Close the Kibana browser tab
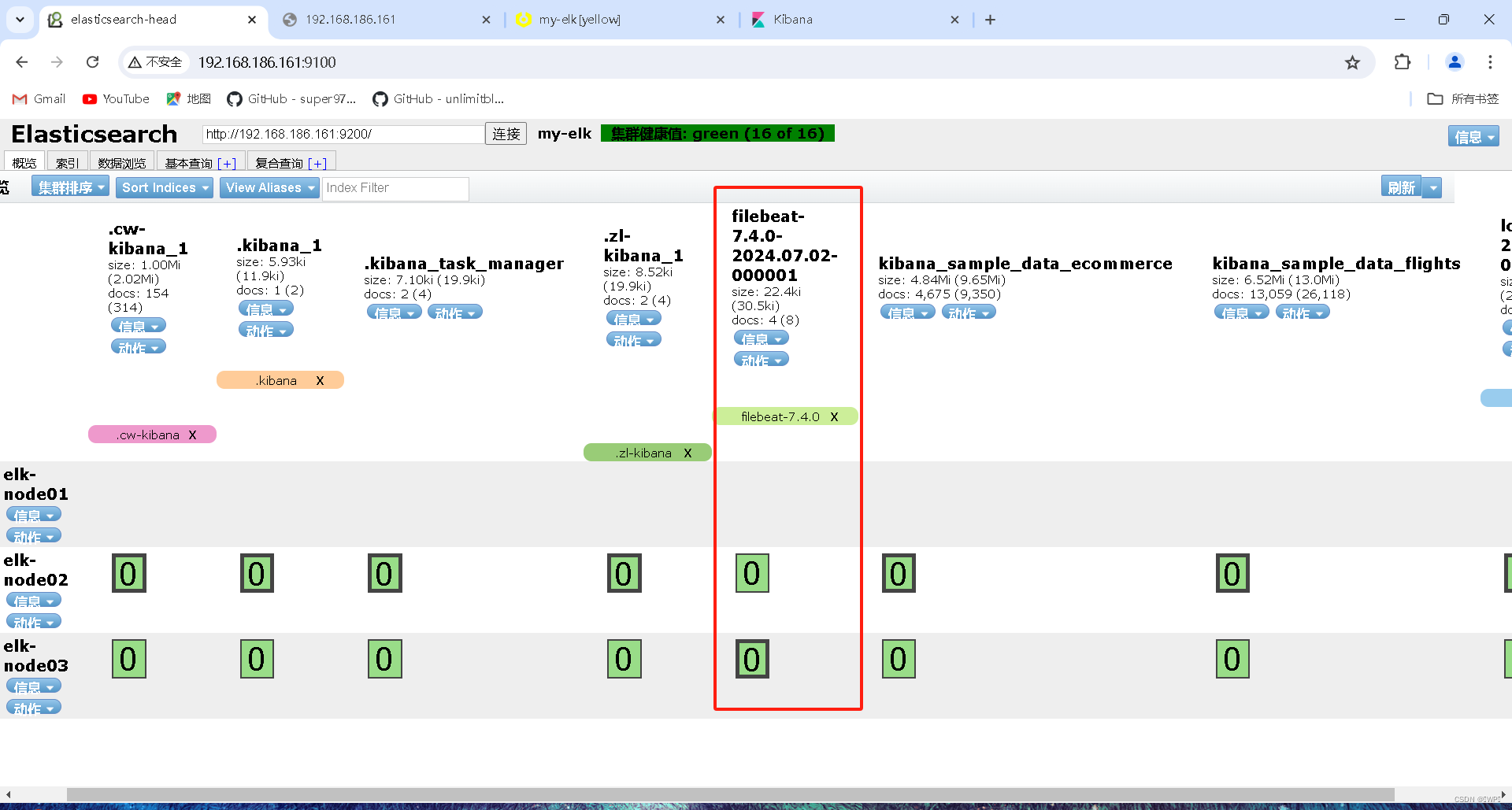Screen dimensions: 1512x810 954,20
